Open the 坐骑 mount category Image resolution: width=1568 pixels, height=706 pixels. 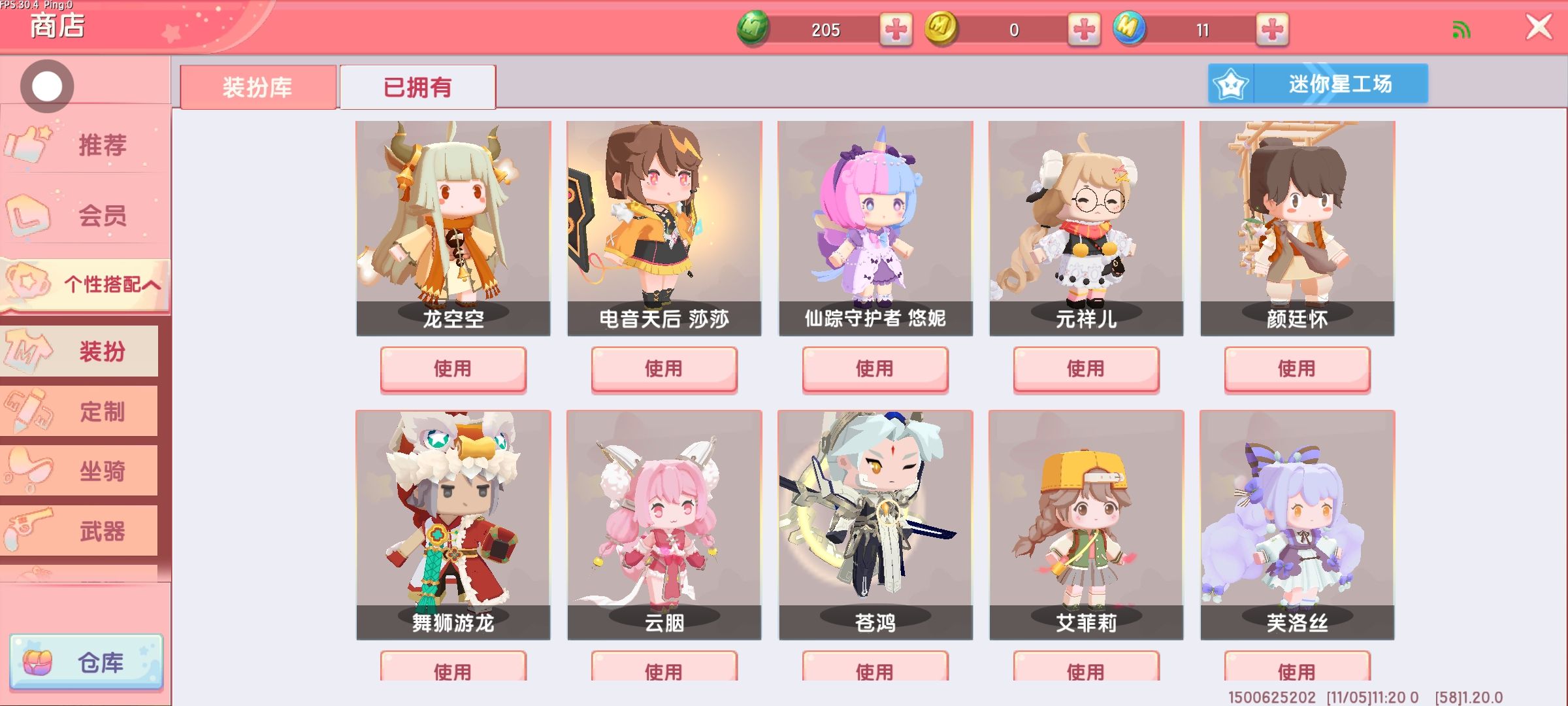click(79, 471)
